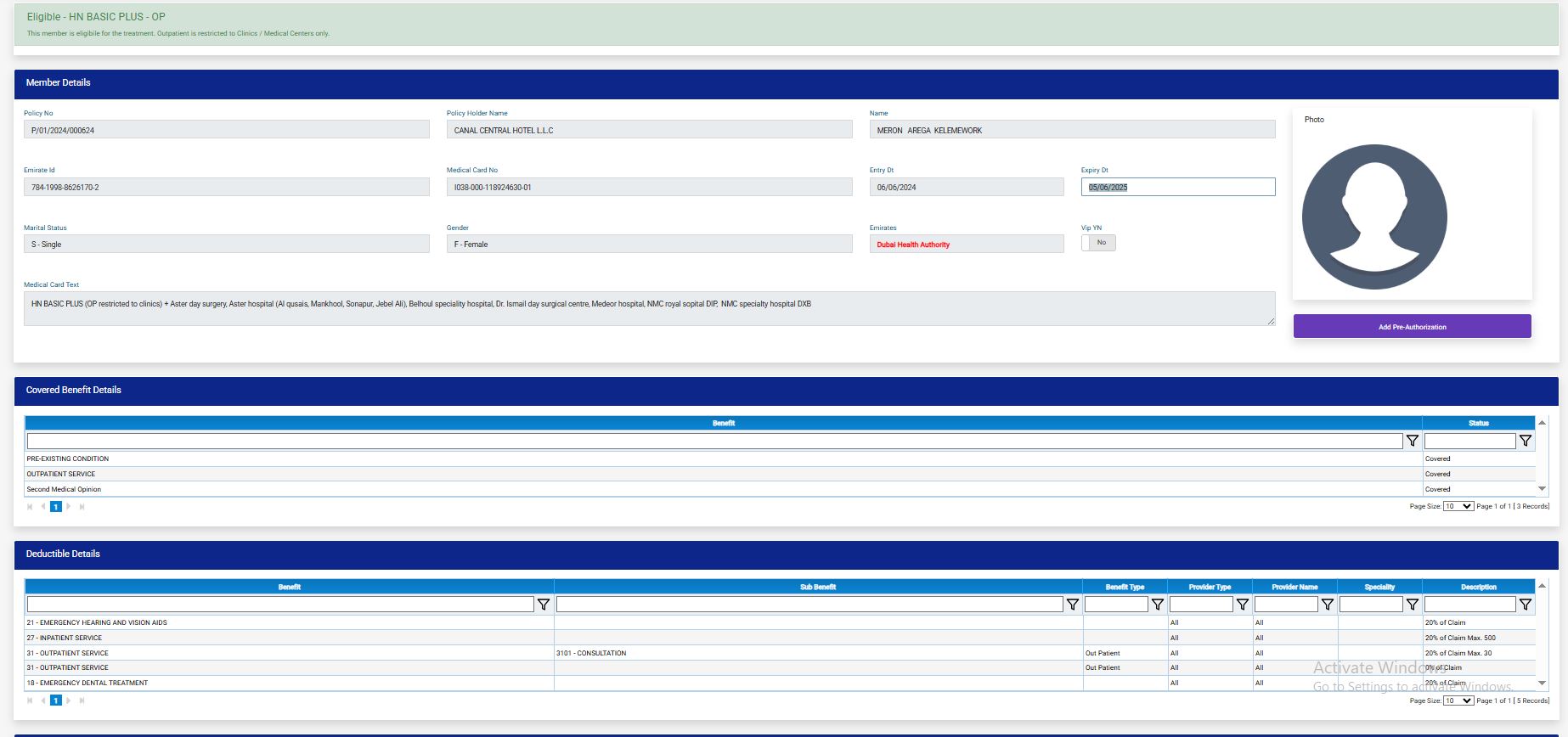Click the Description filter funnel icon

click(1525, 605)
